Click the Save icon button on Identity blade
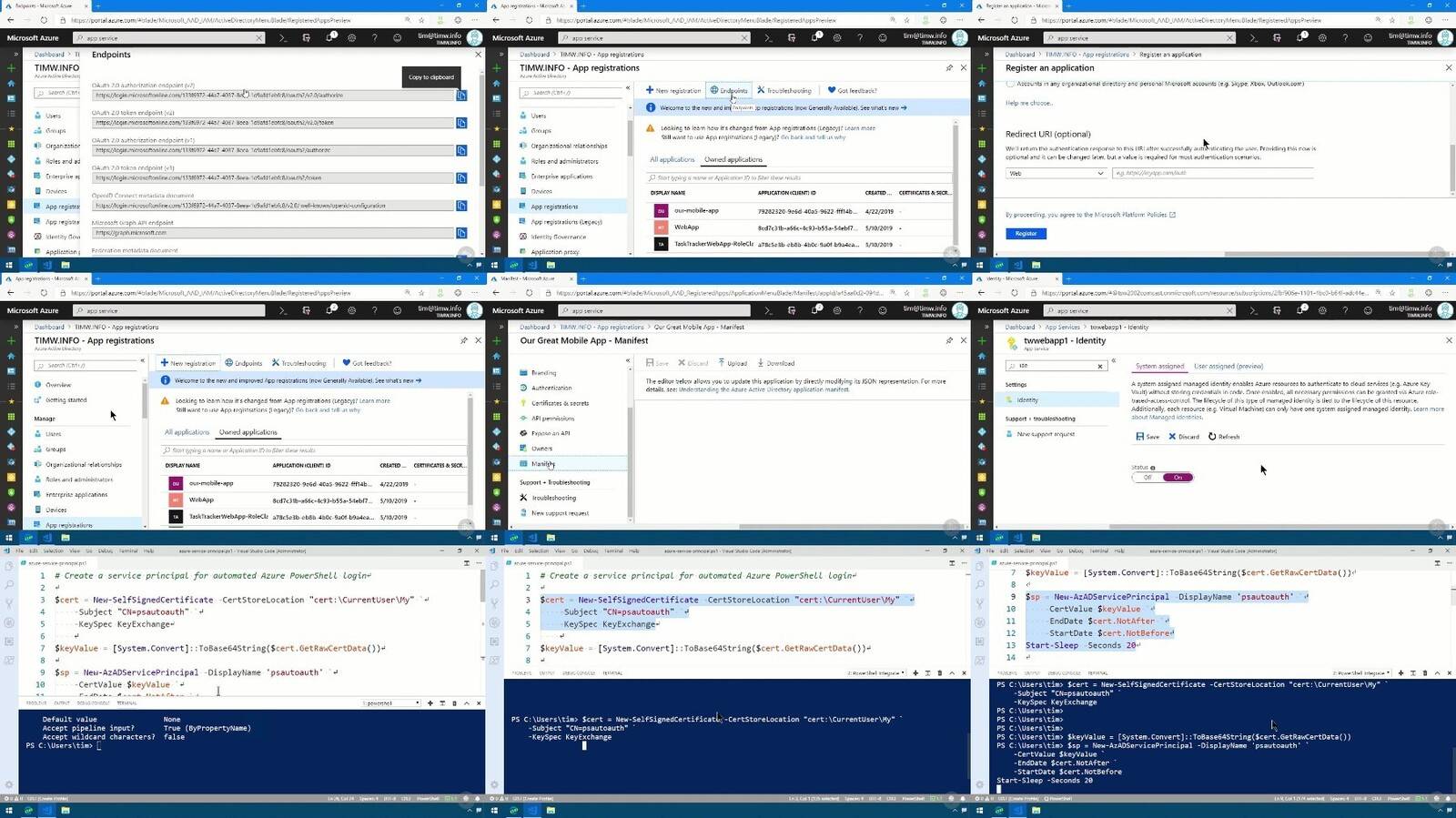1456x818 pixels. click(1148, 437)
